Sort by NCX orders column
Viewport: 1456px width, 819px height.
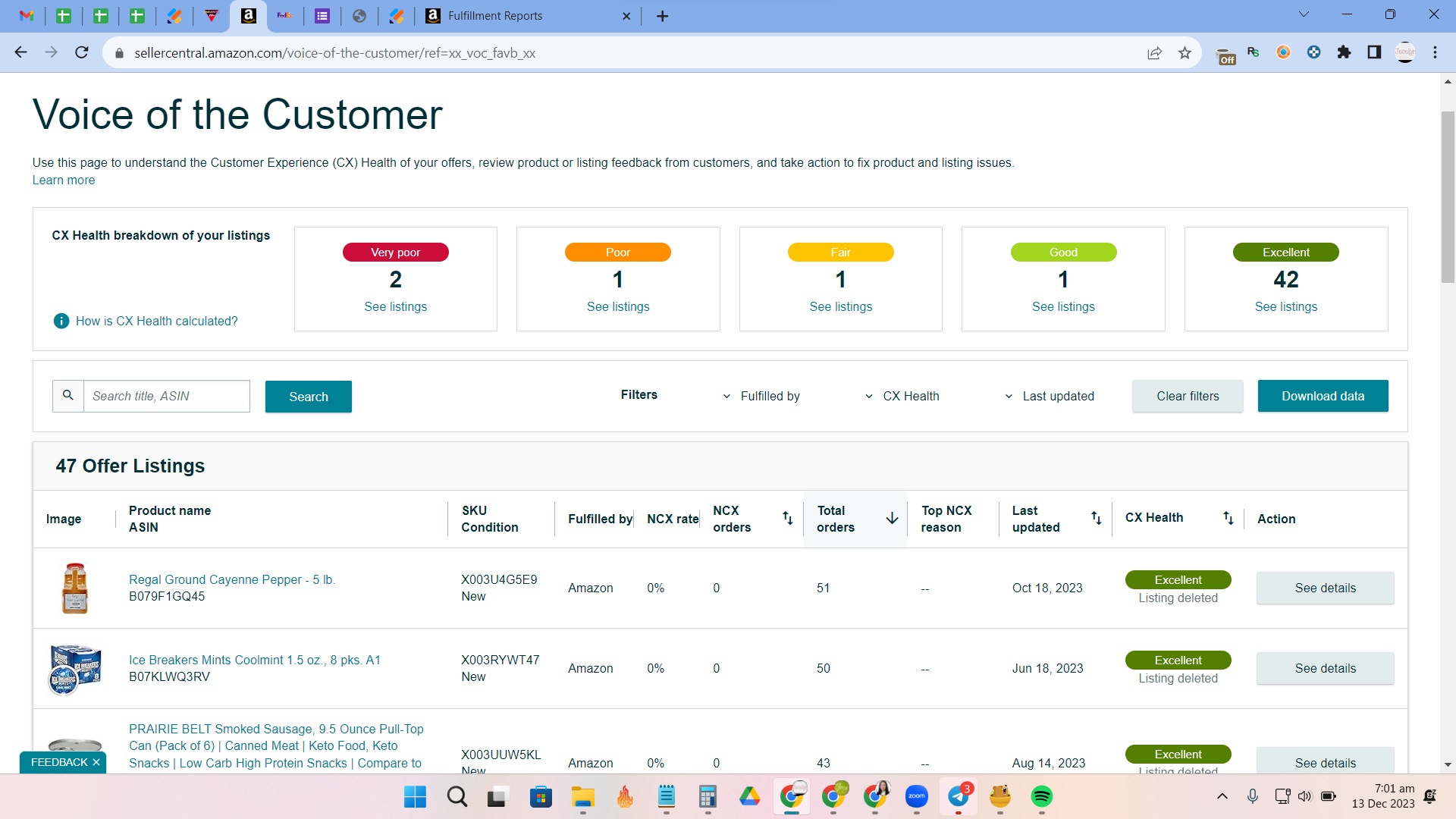[788, 518]
